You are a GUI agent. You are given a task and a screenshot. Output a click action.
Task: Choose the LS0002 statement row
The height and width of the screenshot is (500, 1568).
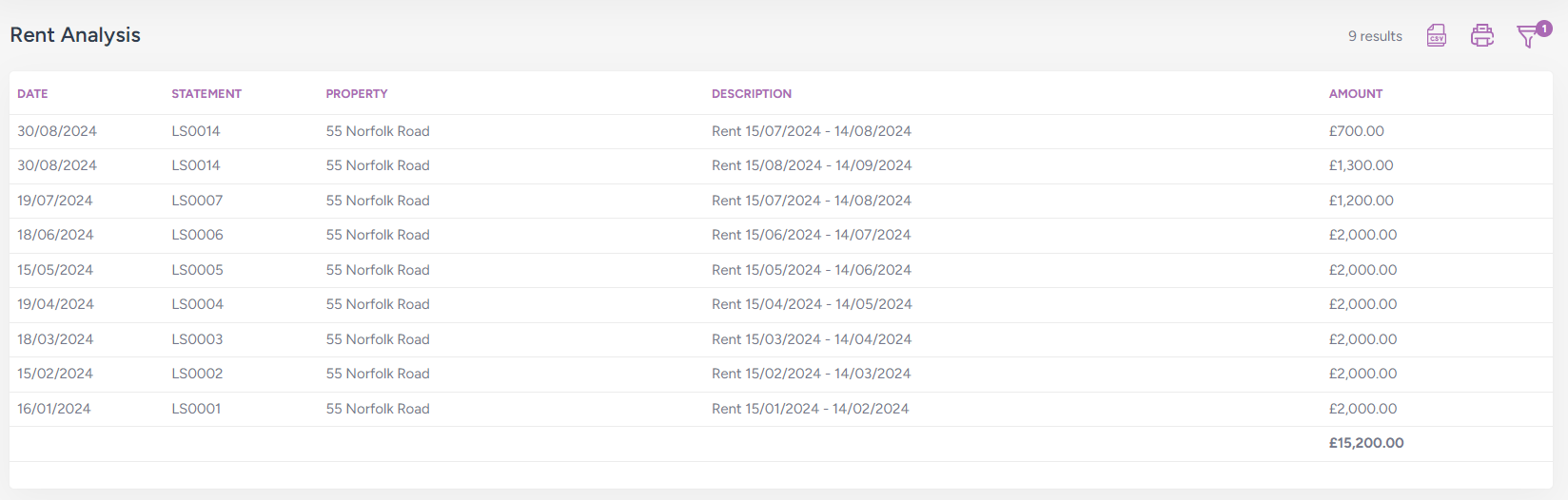197,374
